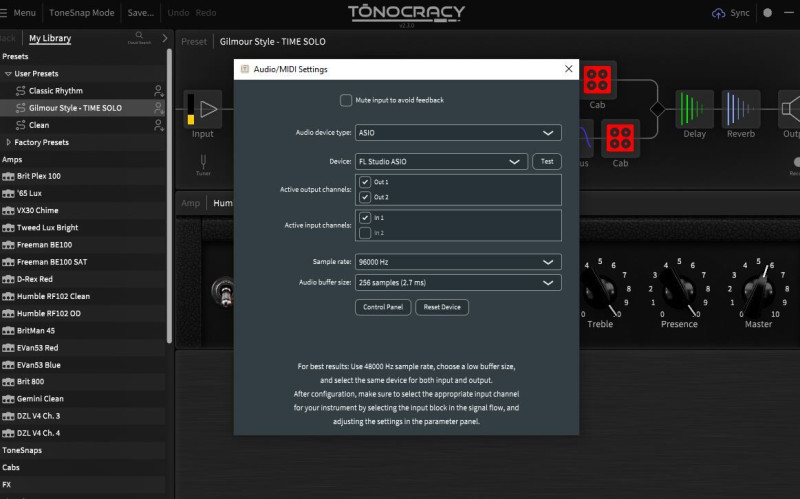Select the Reverb block
The width and height of the screenshot is (800, 499).
(741, 109)
